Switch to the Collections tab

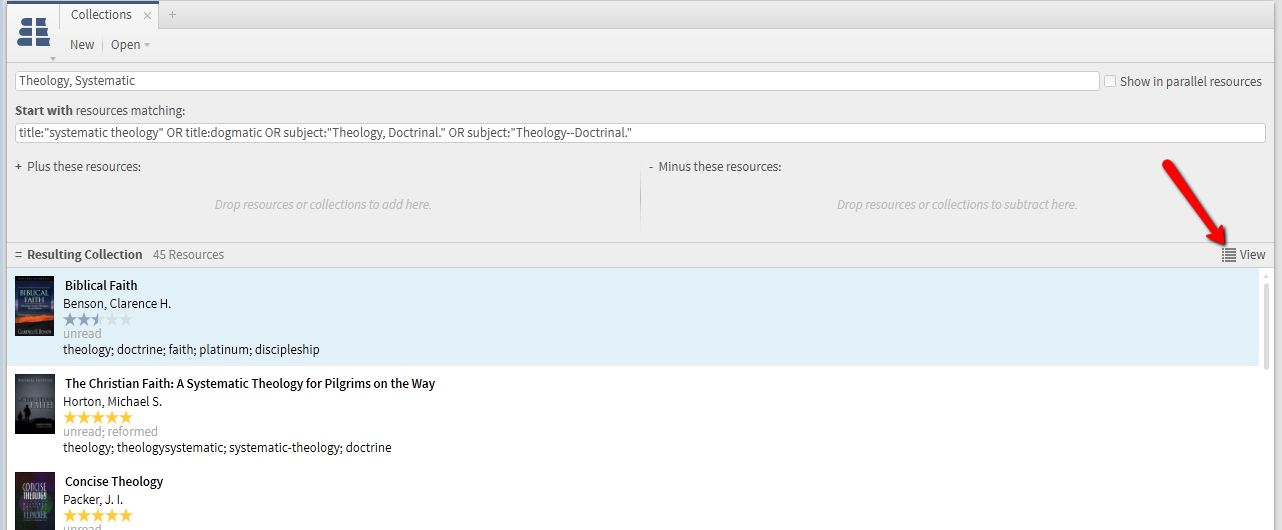pyautogui.click(x=101, y=15)
